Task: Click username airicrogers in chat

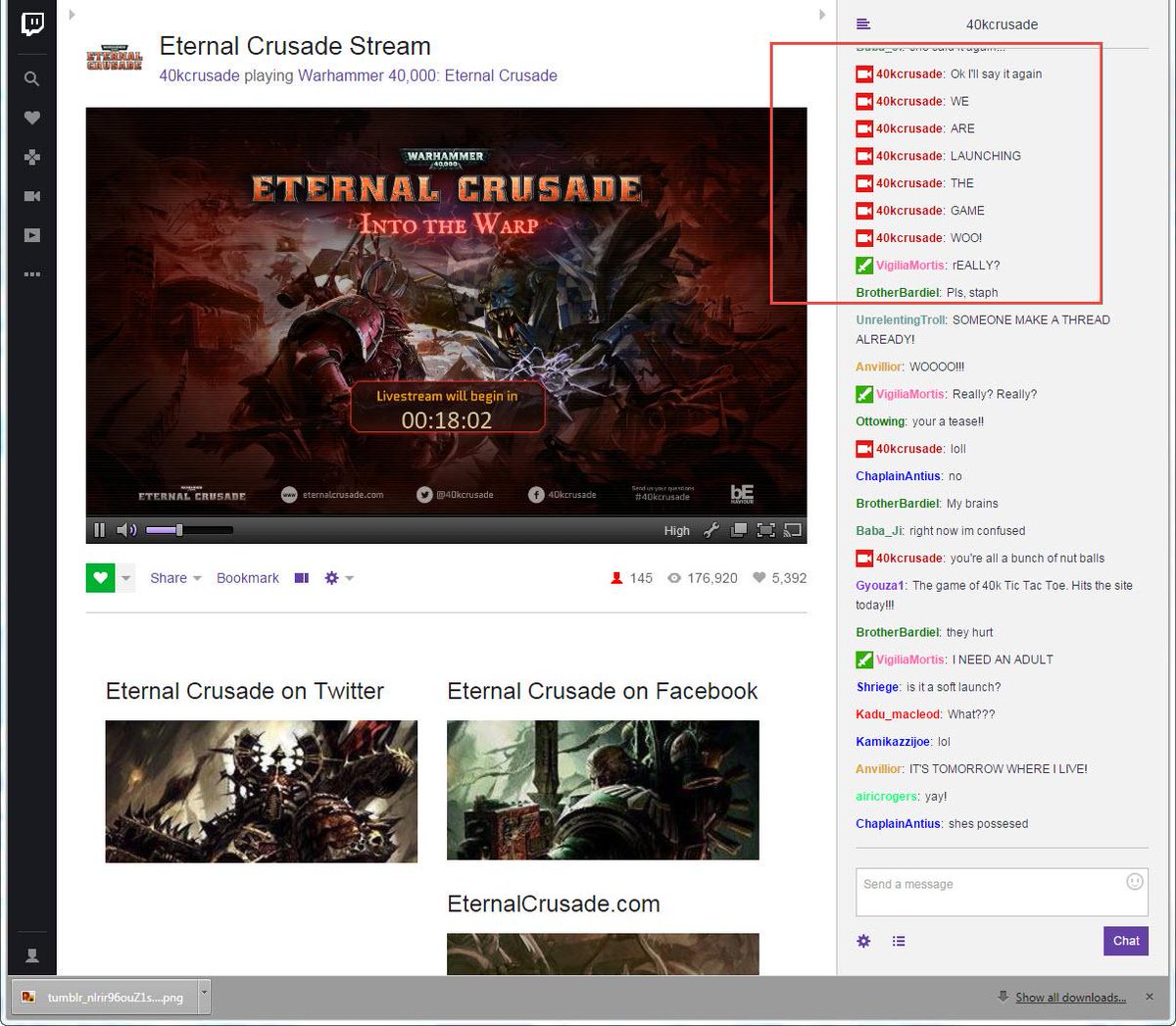Action: 887,797
